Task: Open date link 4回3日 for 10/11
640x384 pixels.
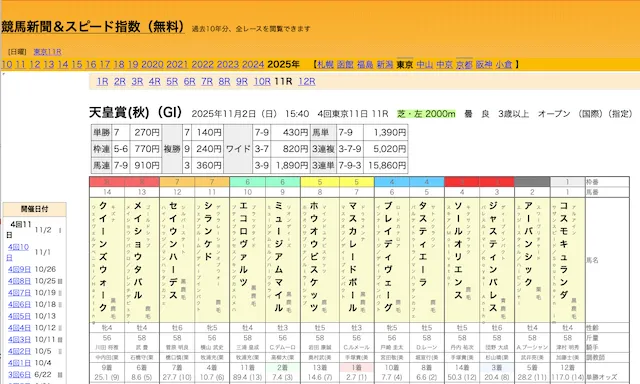Action: click(x=19, y=340)
